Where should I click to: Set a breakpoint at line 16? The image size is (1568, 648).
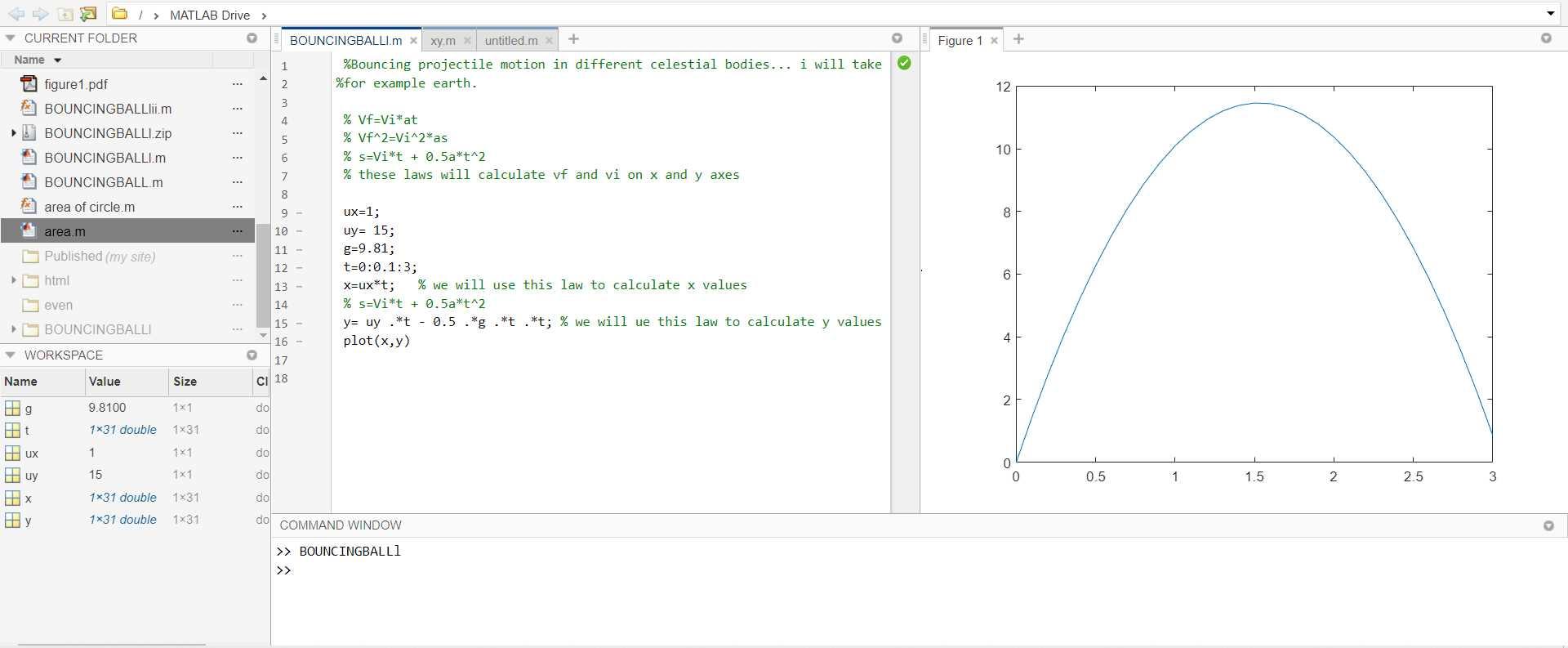[300, 342]
